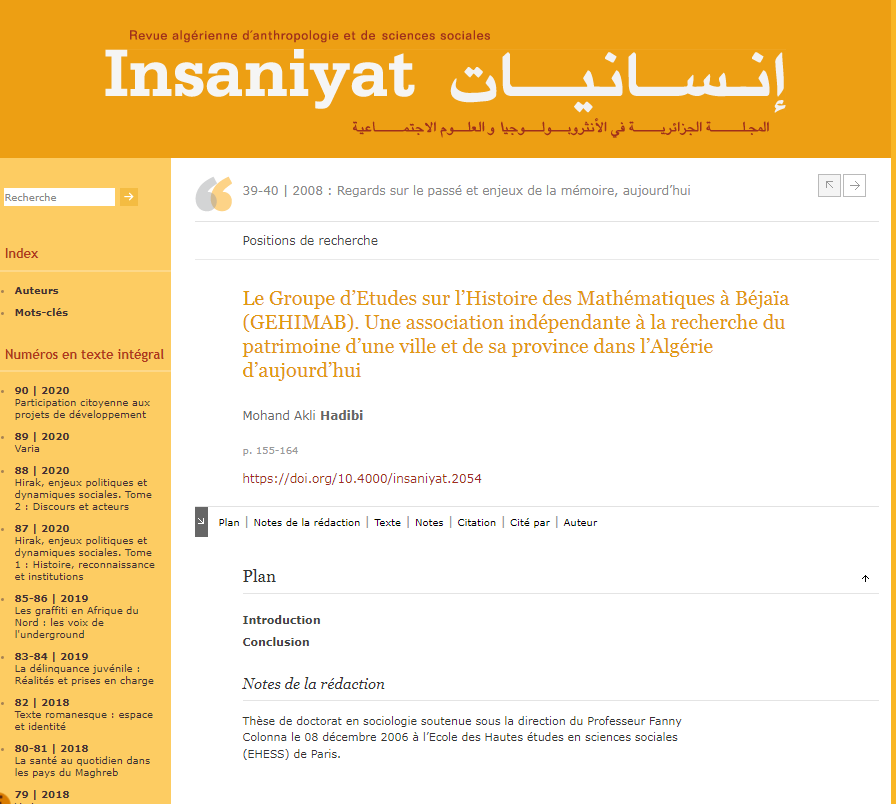Viewport: 896px width, 804px height.
Task: Open author Mohand Akli Hadibi link
Action: coord(303,415)
